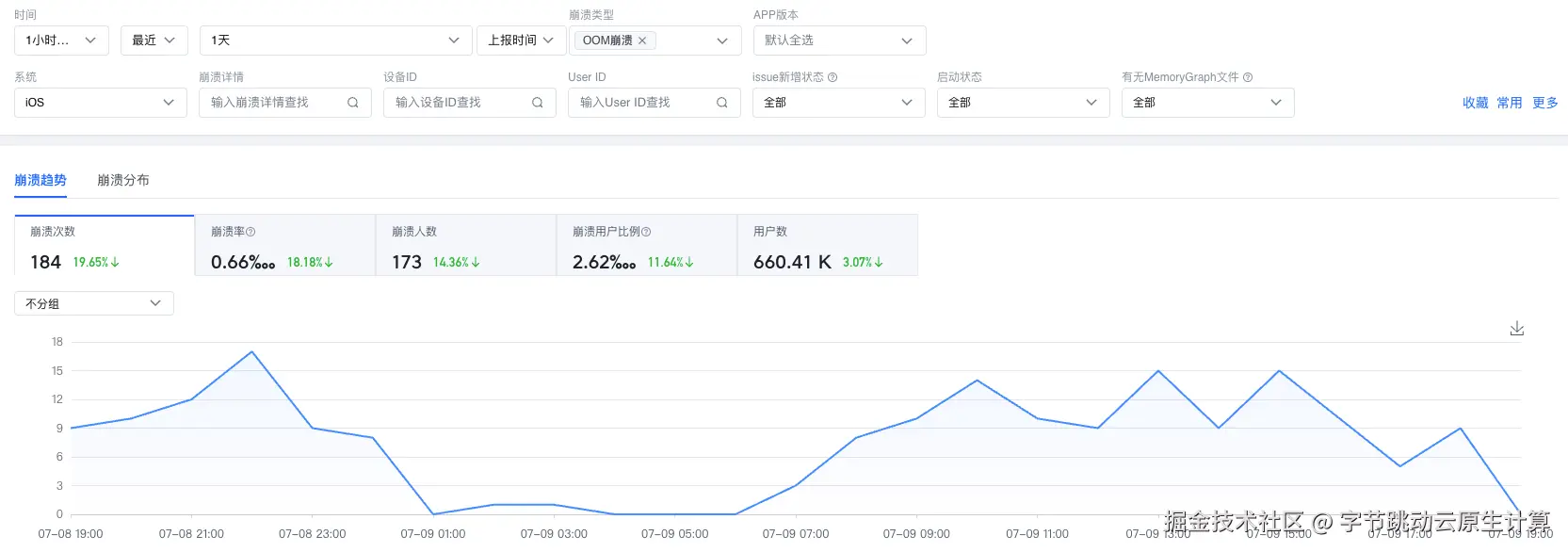
Task: Open the 系统 iOS dropdown
Action: coord(101,103)
